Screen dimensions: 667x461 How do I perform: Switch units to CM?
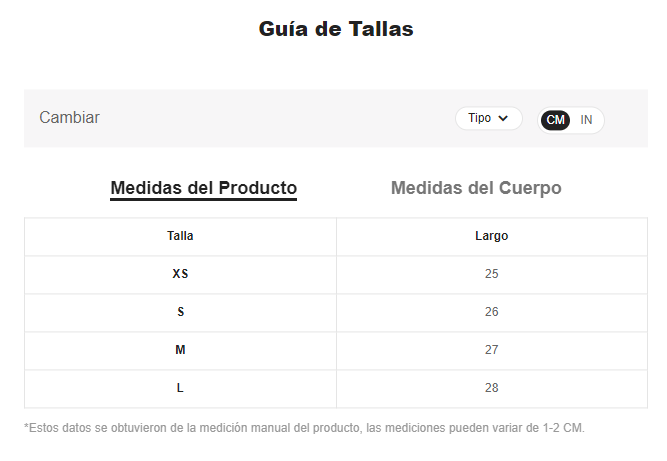point(555,120)
